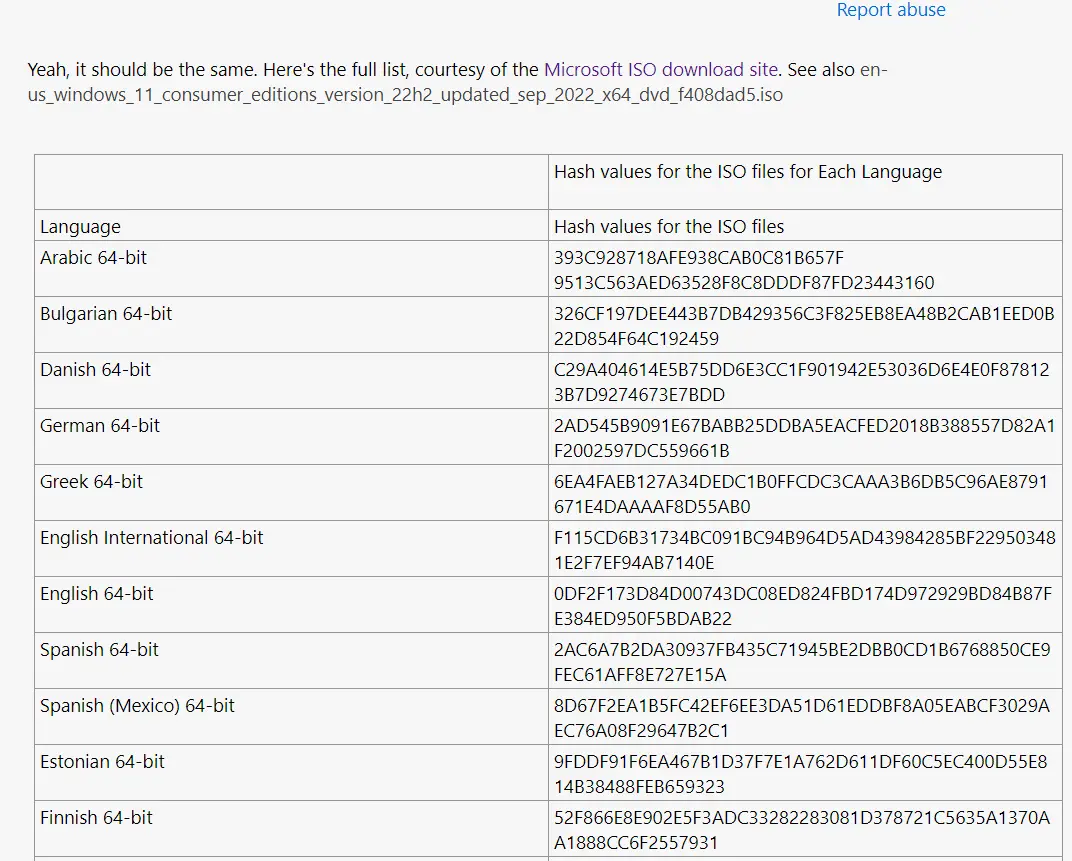Image resolution: width=1072 pixels, height=861 pixels.
Task: Select the 'Arabic 64-bit' row label
Action: coord(94,258)
